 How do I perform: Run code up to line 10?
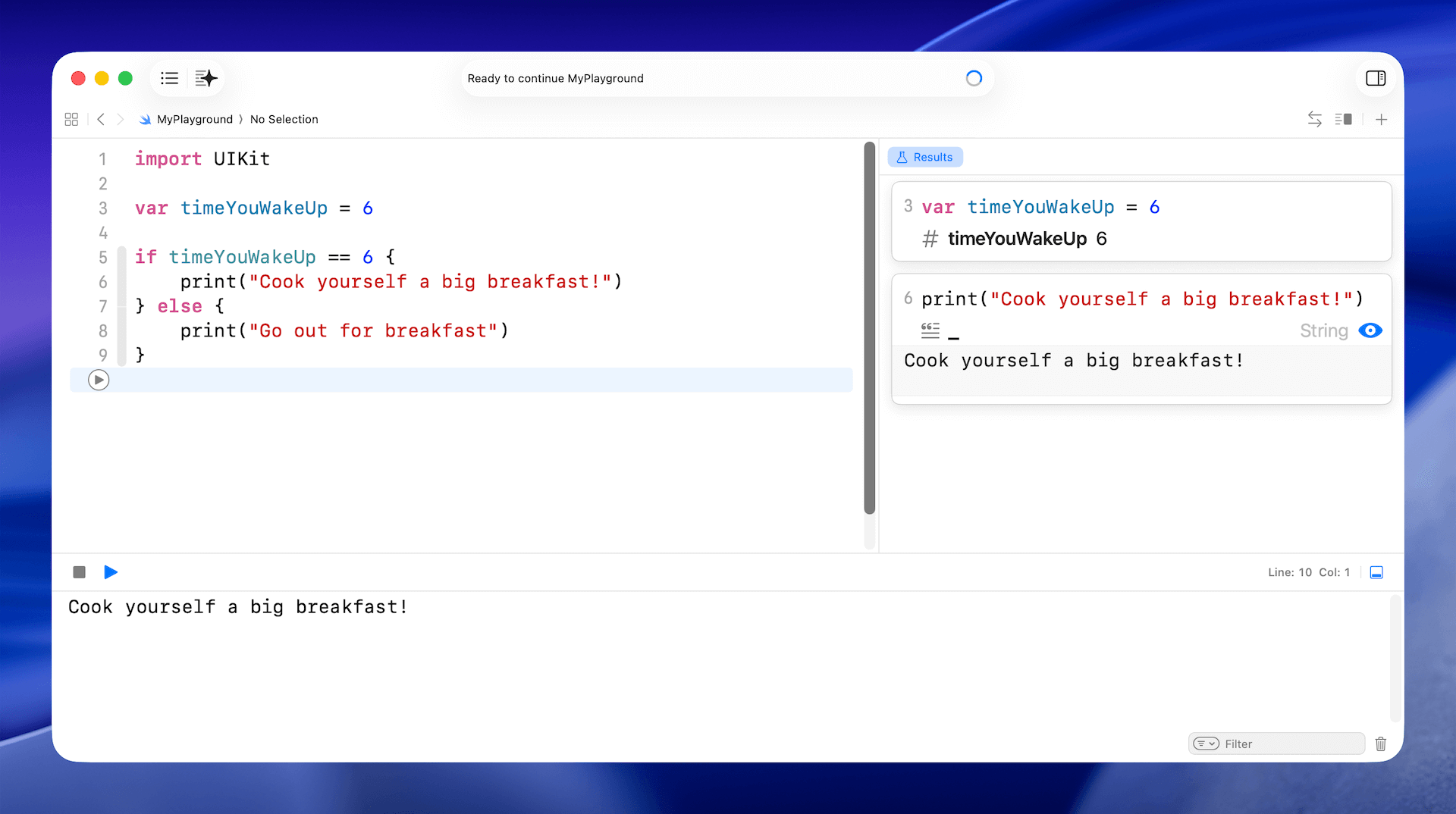point(99,380)
